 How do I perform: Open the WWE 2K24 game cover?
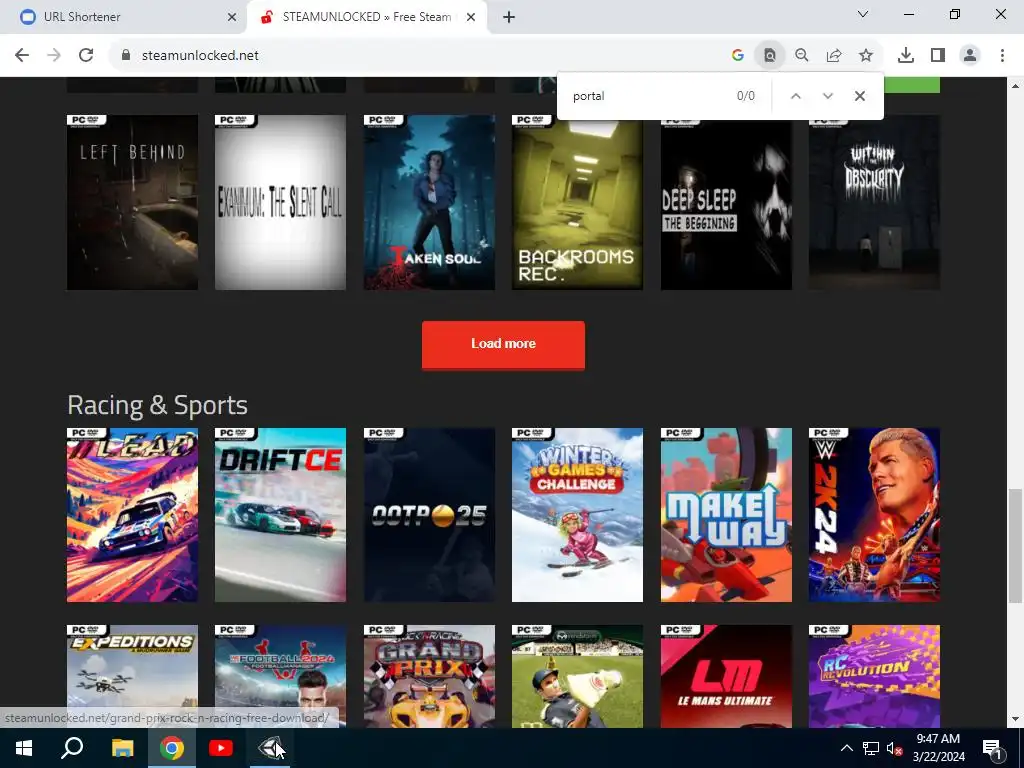click(x=874, y=515)
